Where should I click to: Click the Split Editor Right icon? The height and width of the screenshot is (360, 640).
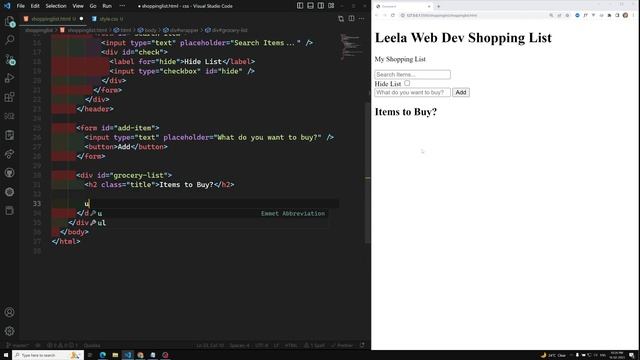(351, 18)
